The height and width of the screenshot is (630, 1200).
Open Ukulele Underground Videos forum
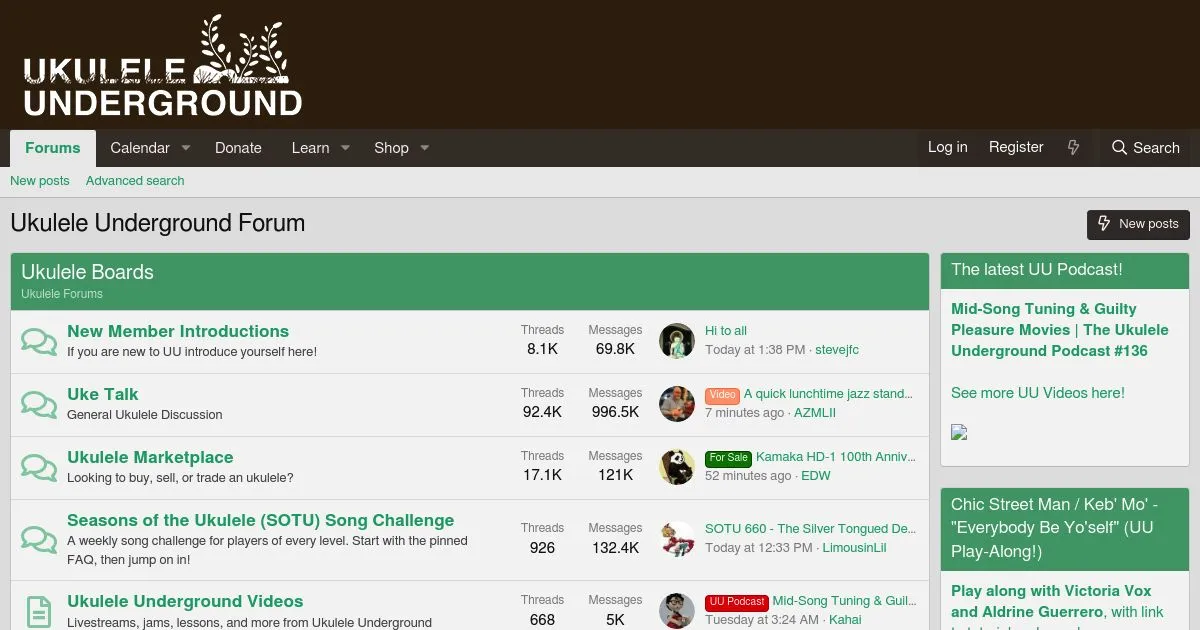(x=185, y=601)
